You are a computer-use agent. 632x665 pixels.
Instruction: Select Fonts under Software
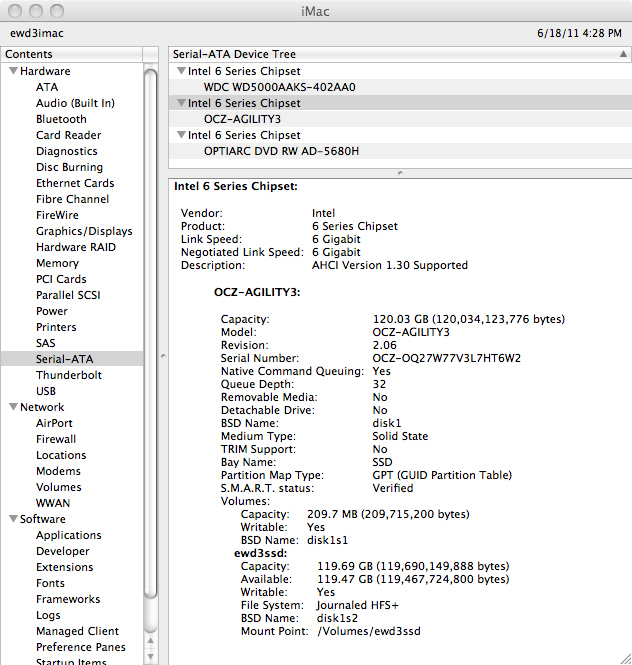50,583
